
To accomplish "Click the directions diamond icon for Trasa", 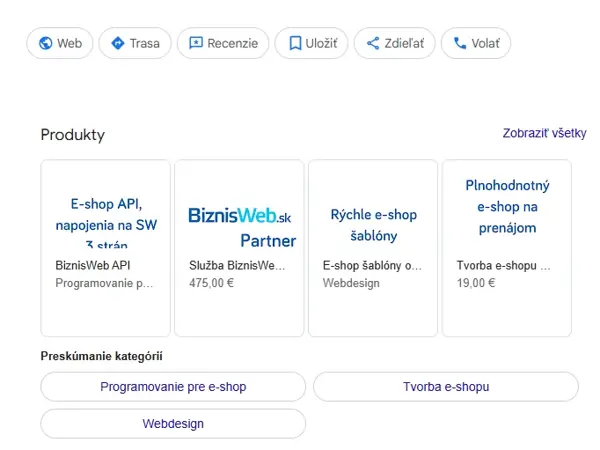I will [x=118, y=43].
